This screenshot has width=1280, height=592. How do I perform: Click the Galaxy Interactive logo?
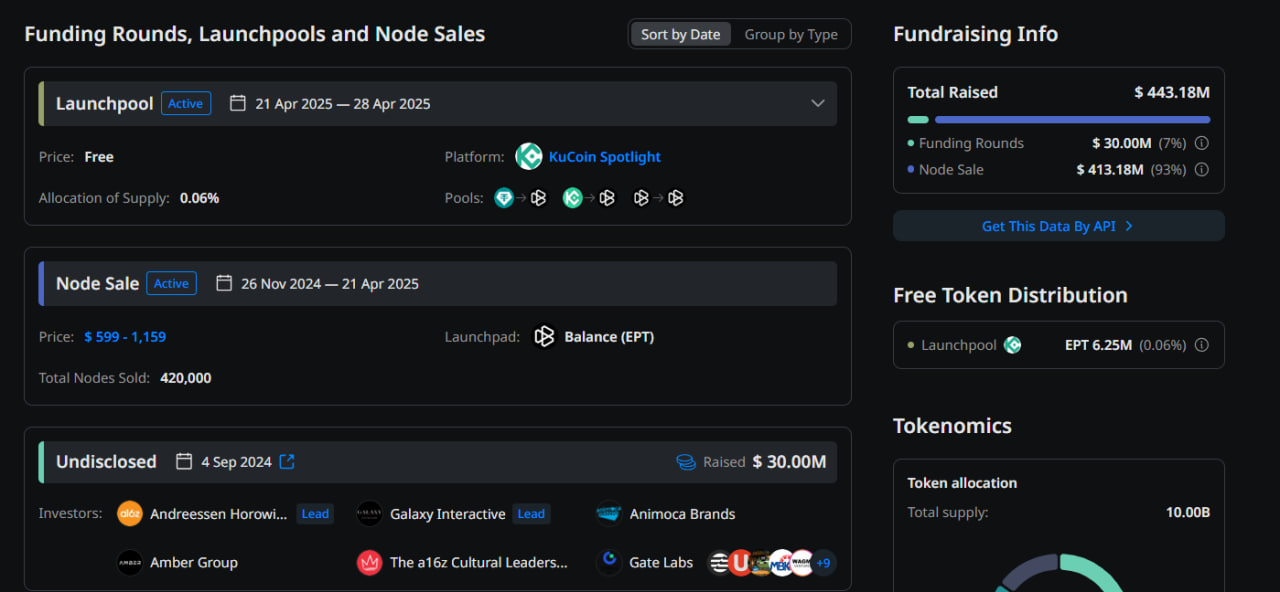click(x=369, y=514)
